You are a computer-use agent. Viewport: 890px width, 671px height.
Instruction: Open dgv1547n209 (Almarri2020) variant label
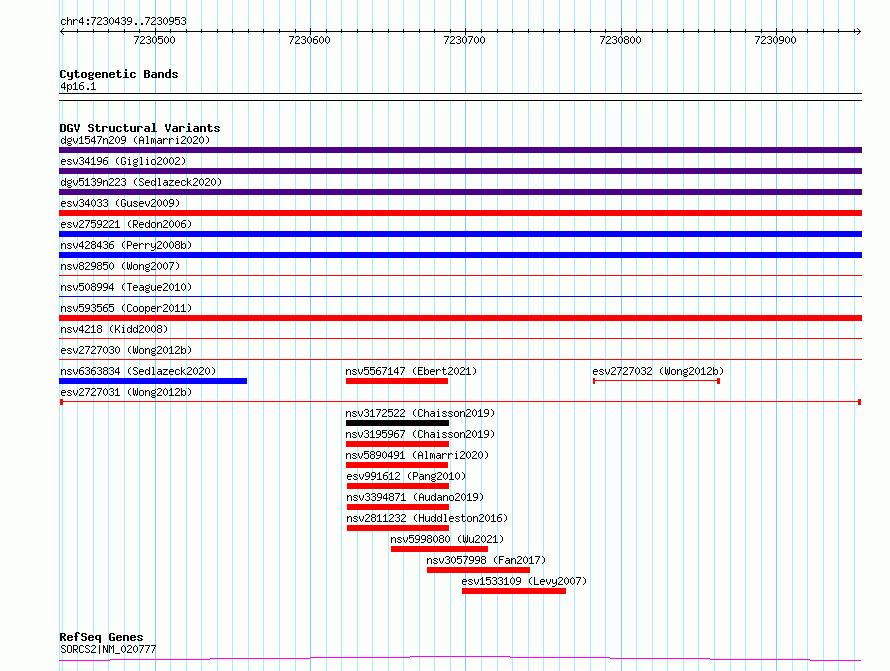pyautogui.click(x=135, y=140)
